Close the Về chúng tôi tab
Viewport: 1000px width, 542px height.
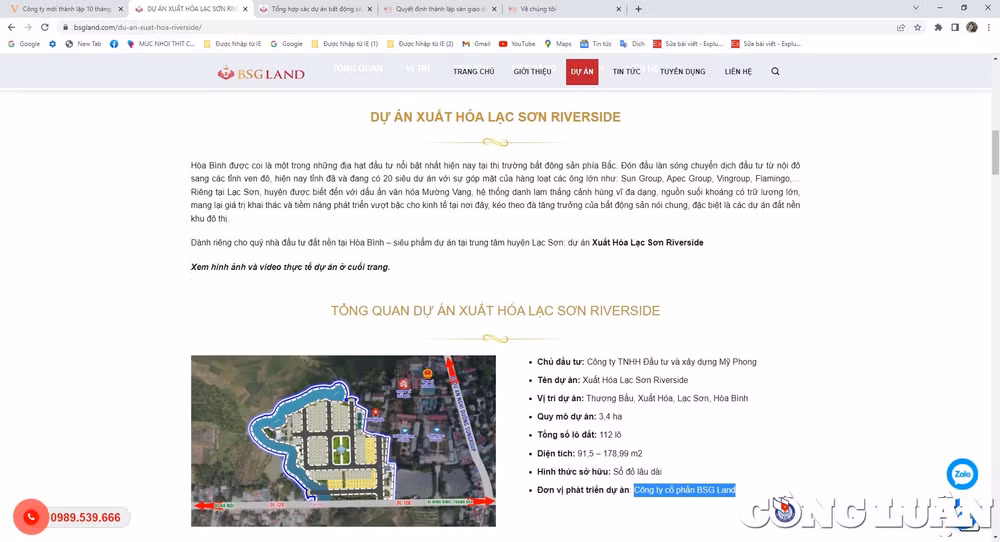pyautogui.click(x=618, y=9)
